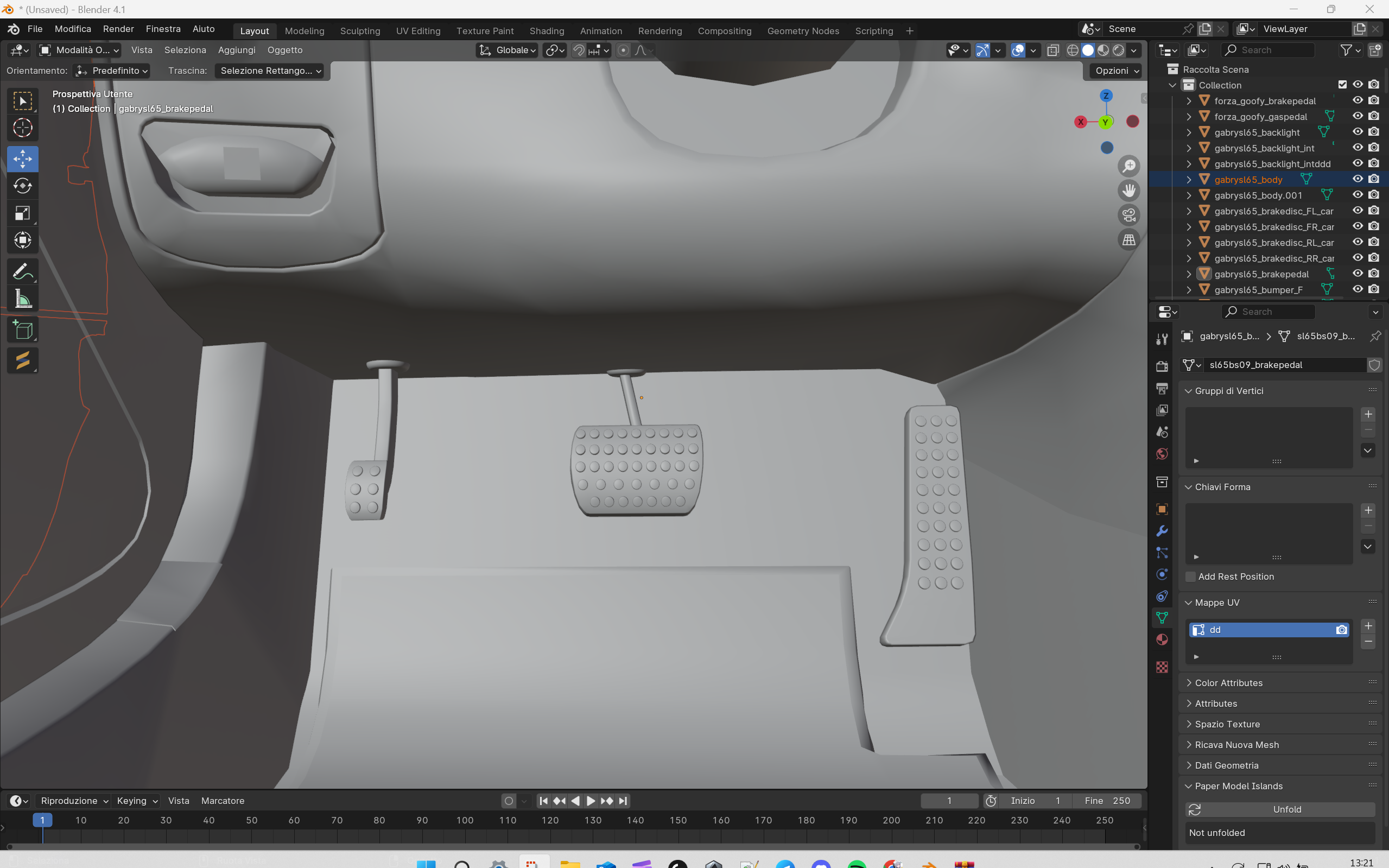Open the Modifiers properties wrench tab

point(1162,531)
